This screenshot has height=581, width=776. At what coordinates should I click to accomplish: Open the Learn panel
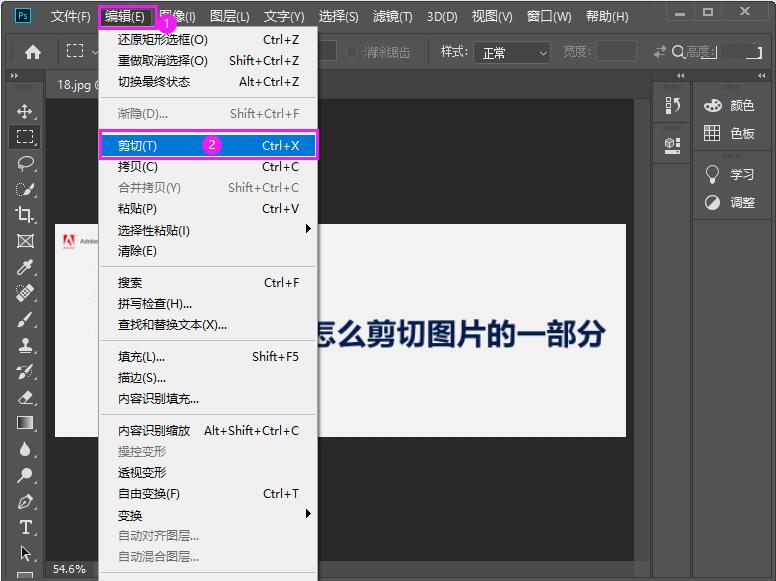728,174
